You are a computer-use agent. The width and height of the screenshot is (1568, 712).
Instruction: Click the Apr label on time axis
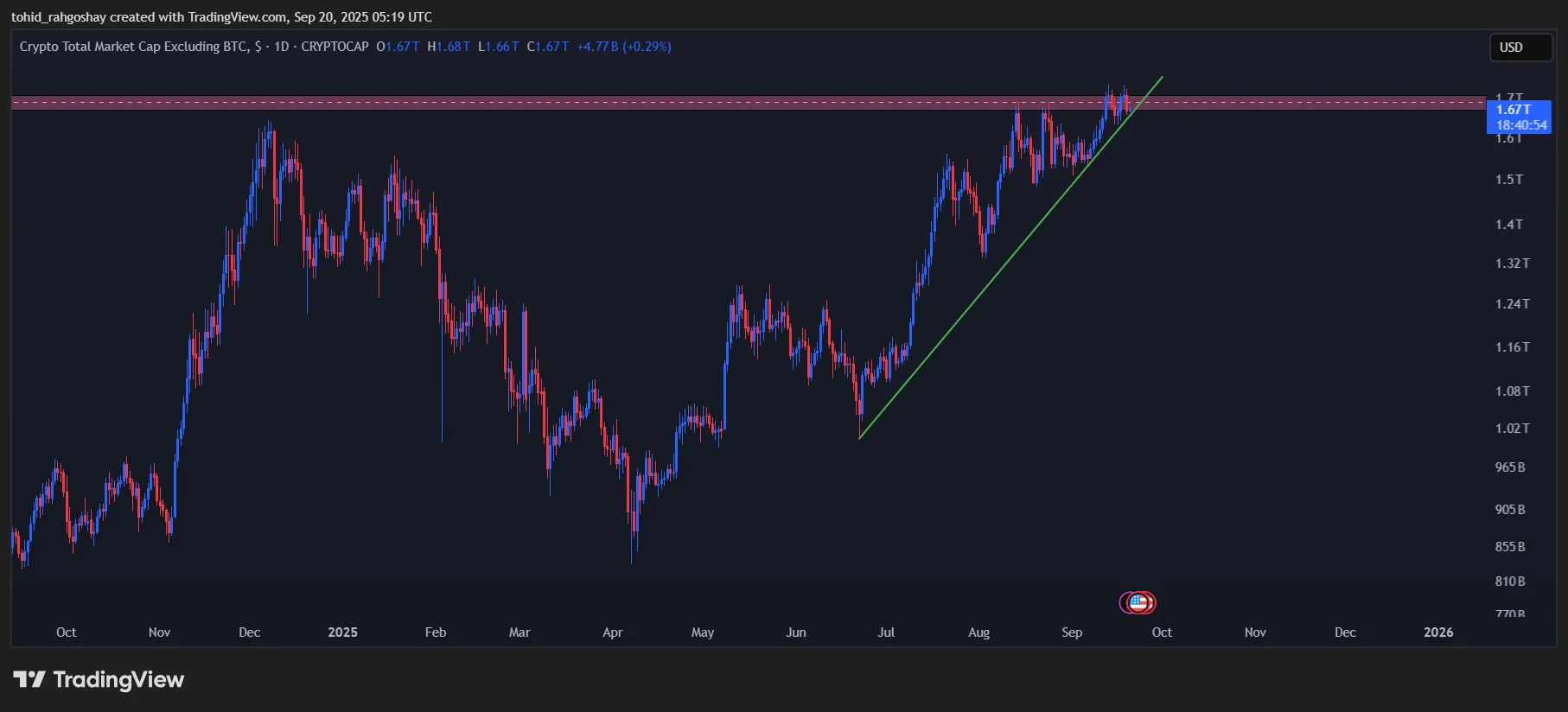(612, 633)
